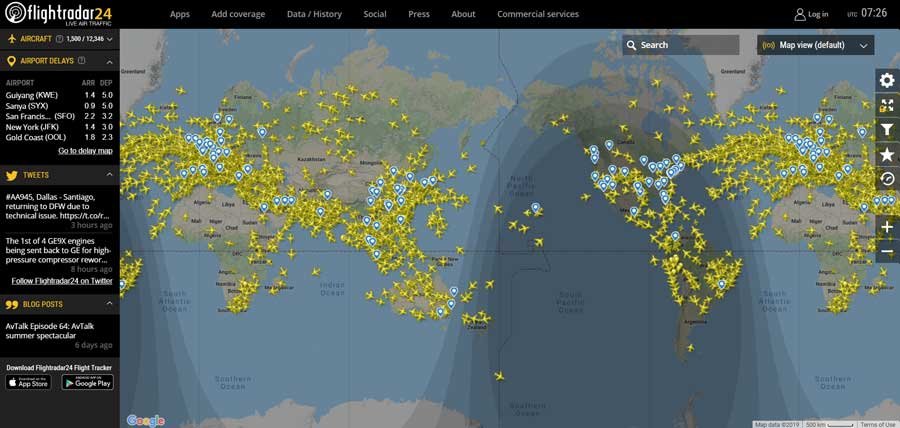Select San Francisco (SFO) airport row

59,116
